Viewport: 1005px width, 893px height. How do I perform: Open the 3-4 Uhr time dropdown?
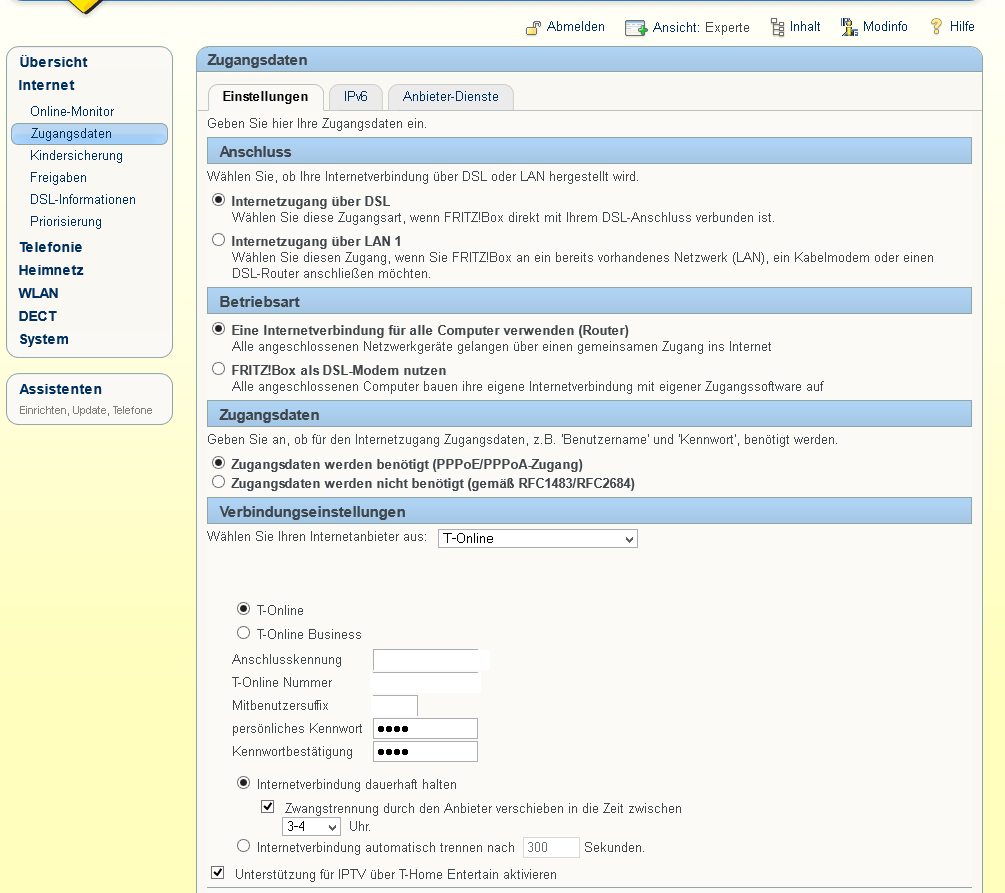click(311, 826)
